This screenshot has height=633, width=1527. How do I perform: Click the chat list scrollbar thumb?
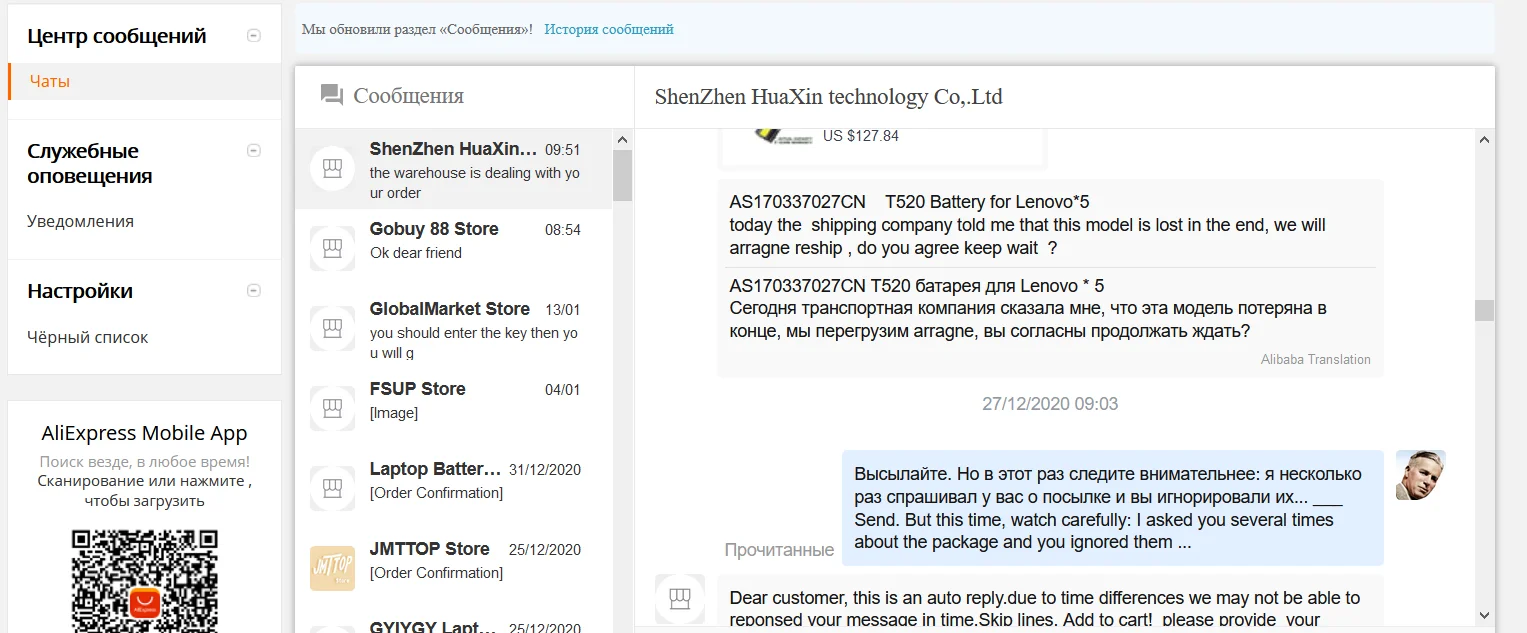[x=622, y=176]
